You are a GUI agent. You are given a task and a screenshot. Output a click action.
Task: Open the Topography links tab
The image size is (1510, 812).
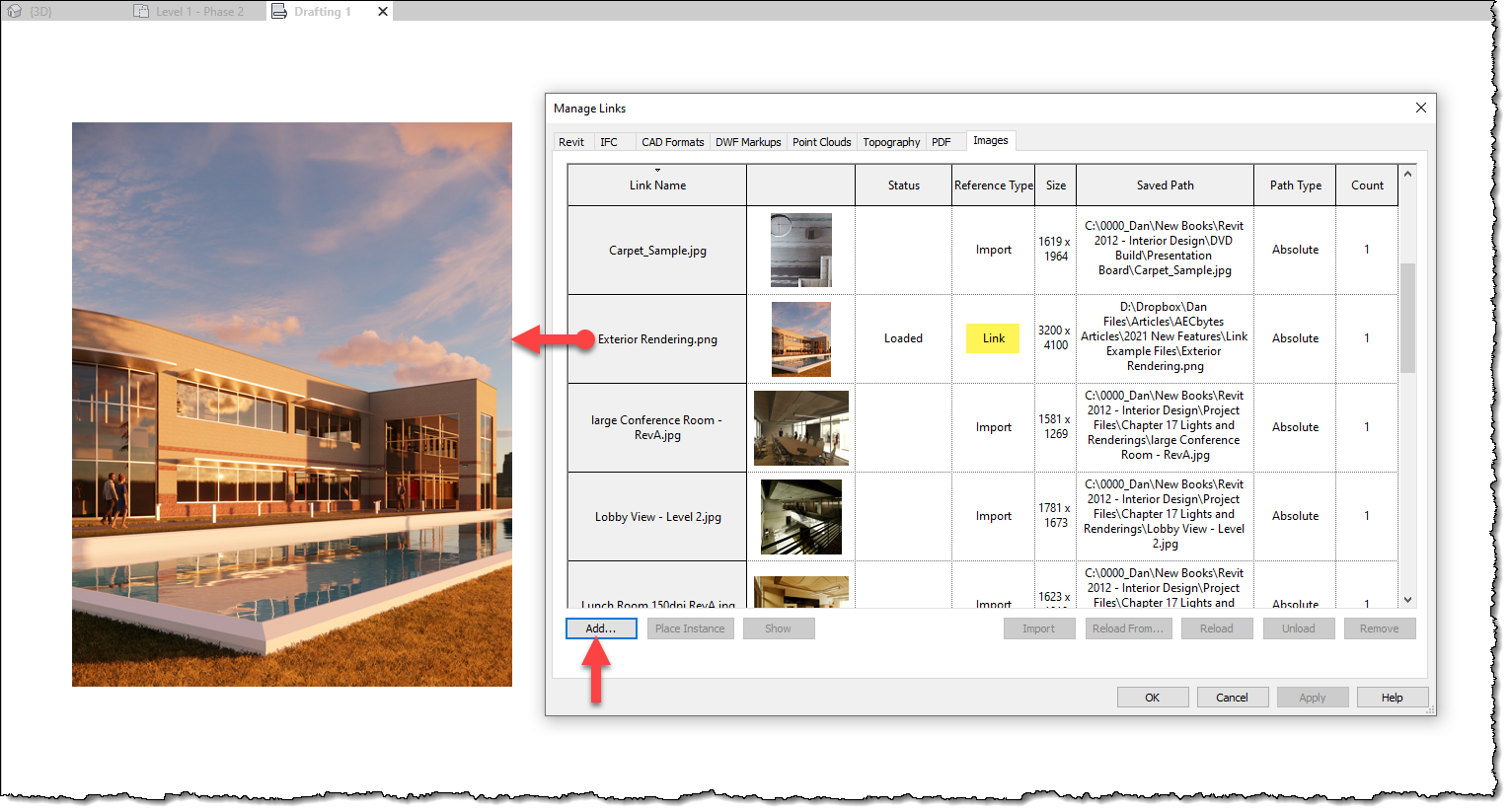coord(890,141)
